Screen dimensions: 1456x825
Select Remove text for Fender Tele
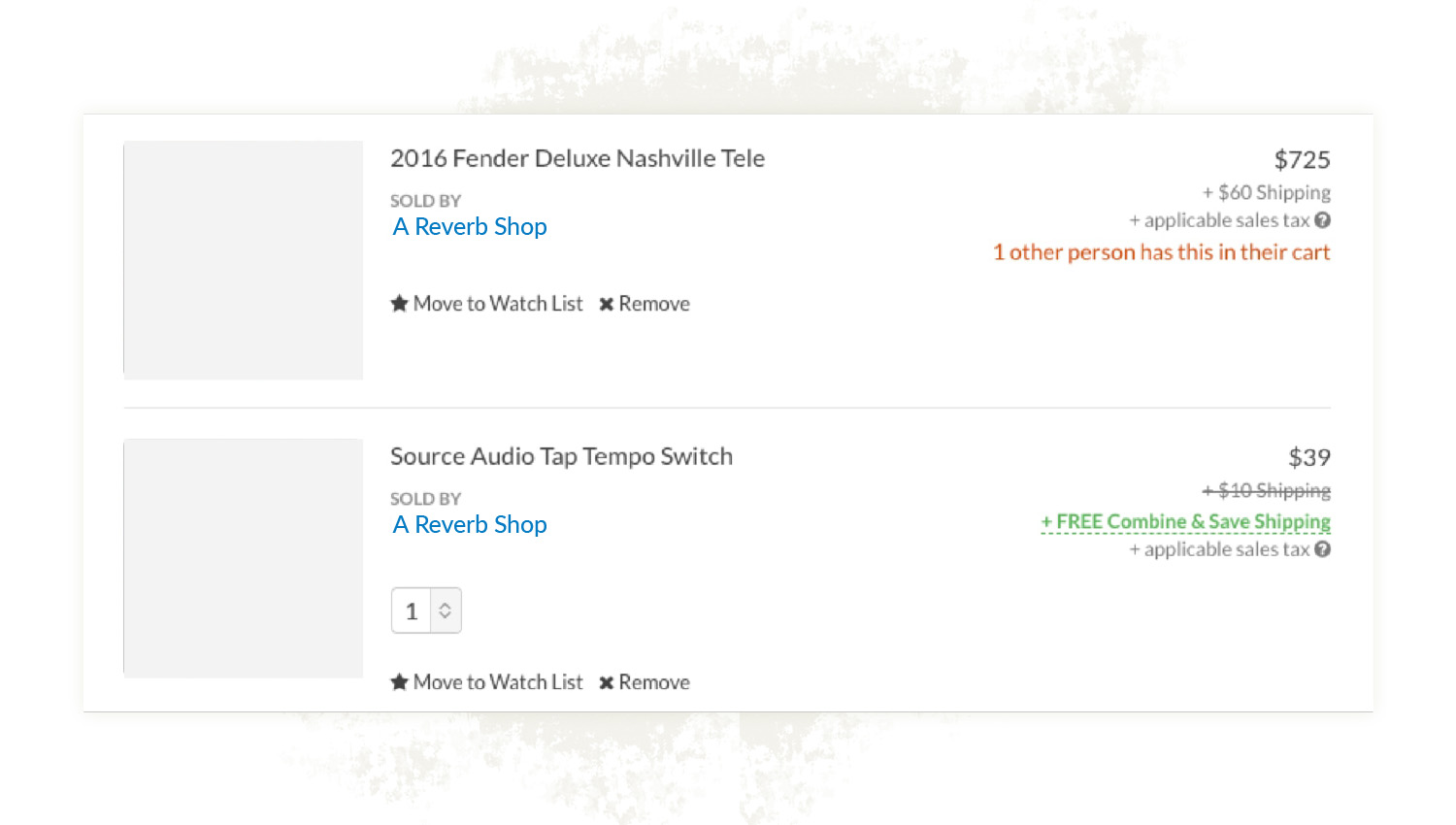654,304
